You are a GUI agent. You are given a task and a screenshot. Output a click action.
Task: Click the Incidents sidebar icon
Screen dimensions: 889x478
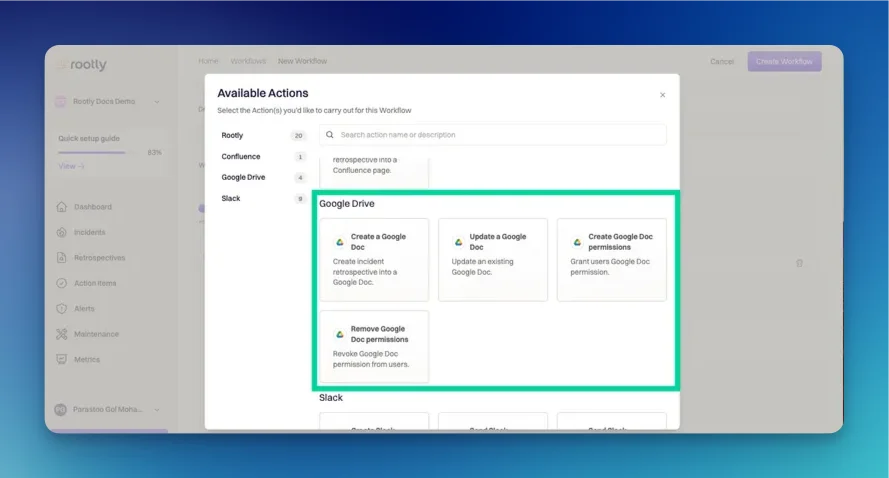pos(62,232)
